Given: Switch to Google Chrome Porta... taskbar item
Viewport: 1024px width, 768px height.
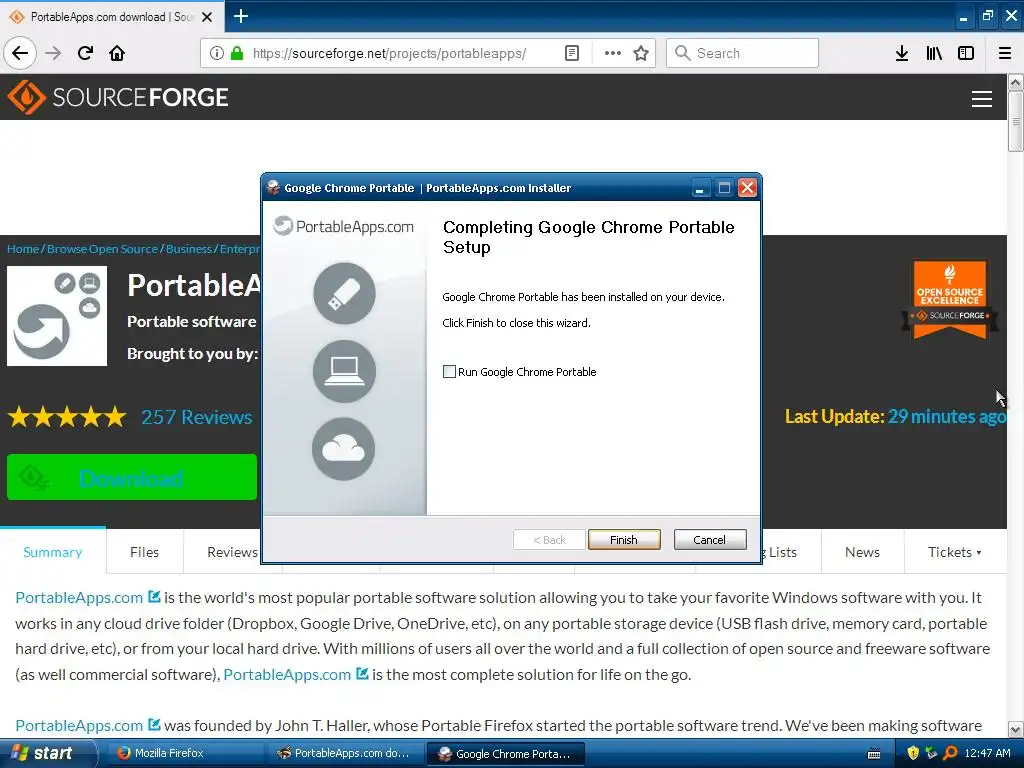Looking at the screenshot, I should coord(505,754).
